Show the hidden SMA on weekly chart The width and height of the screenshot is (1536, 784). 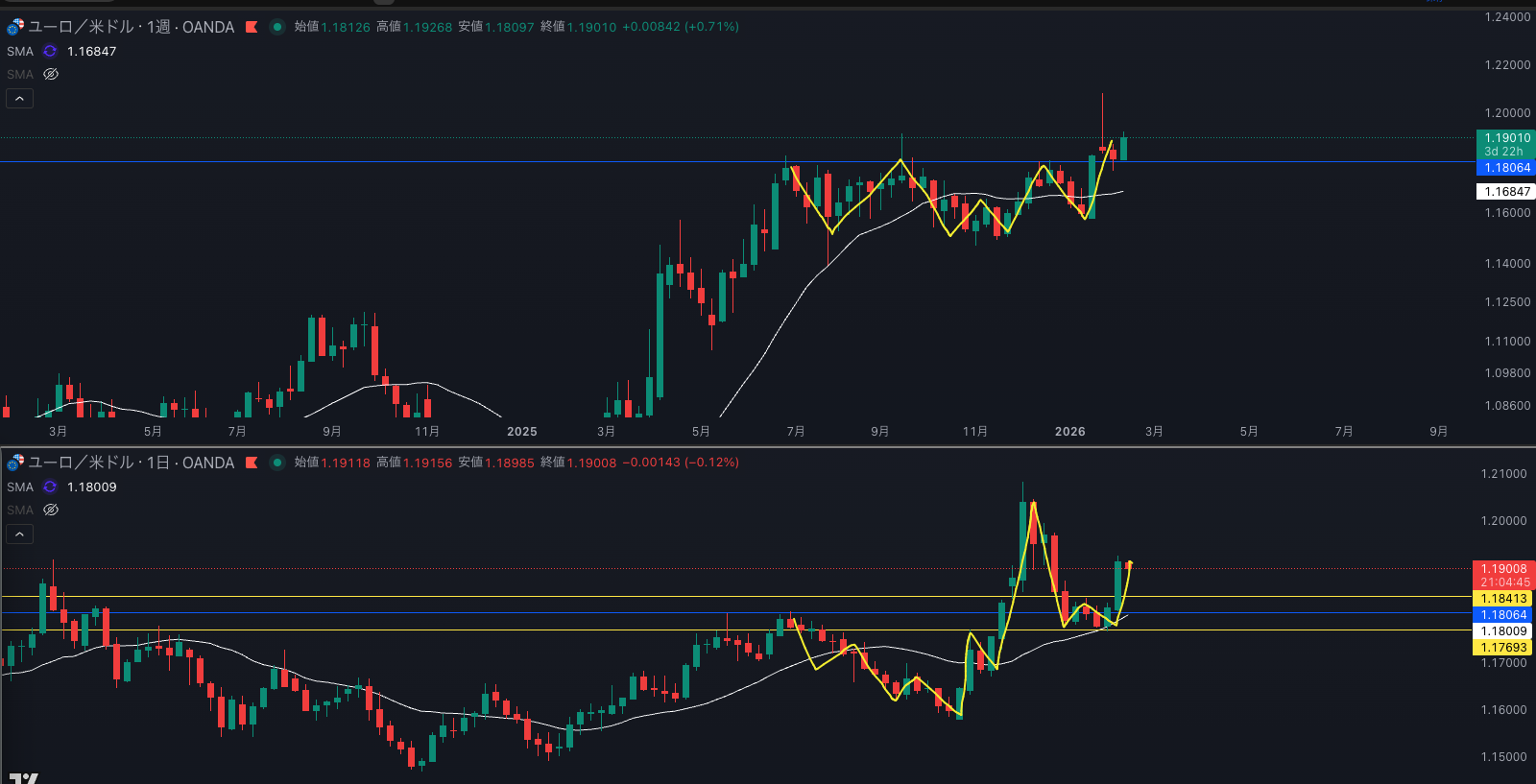pos(51,75)
